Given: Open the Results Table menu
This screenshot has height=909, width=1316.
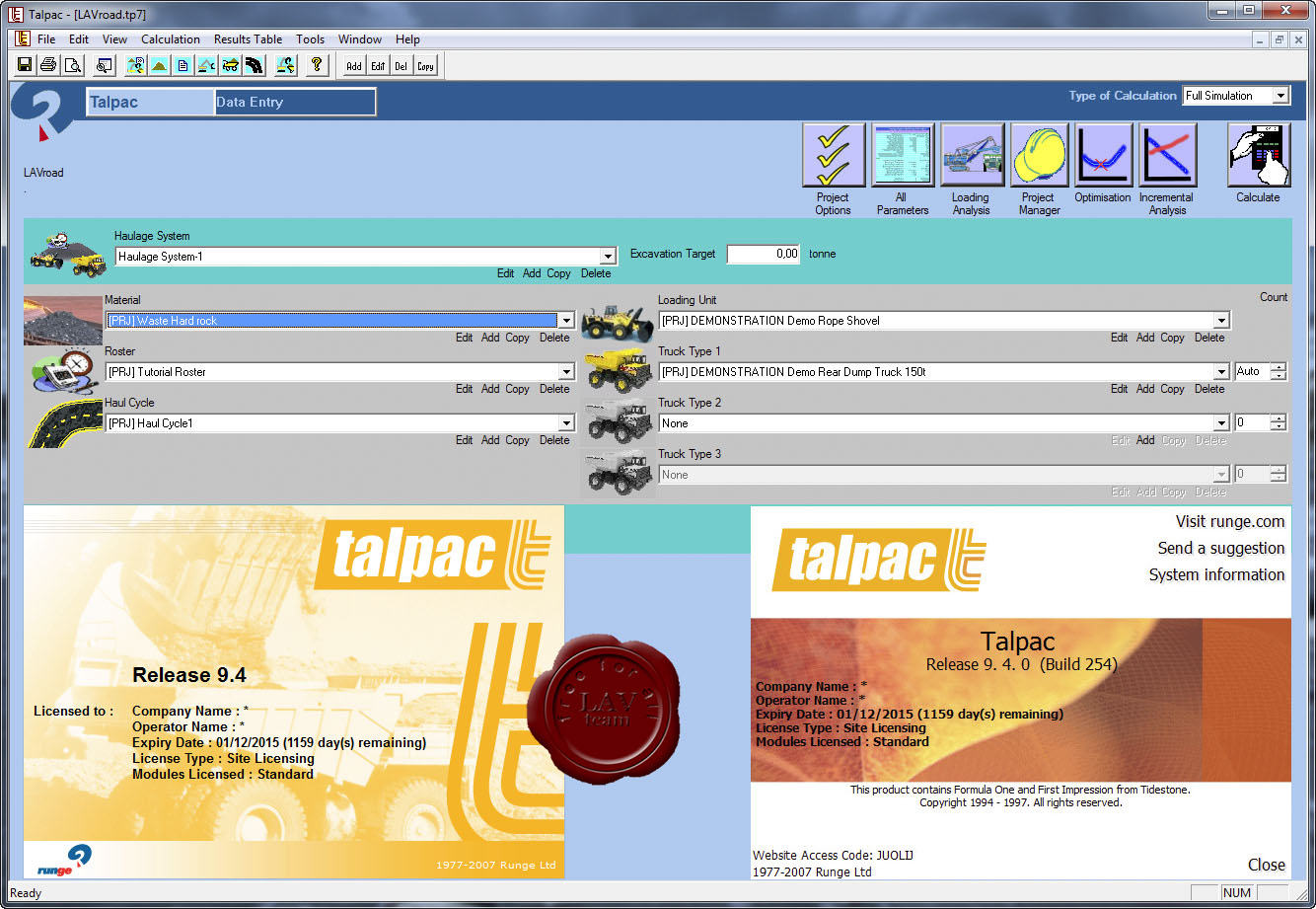Looking at the screenshot, I should click(248, 39).
